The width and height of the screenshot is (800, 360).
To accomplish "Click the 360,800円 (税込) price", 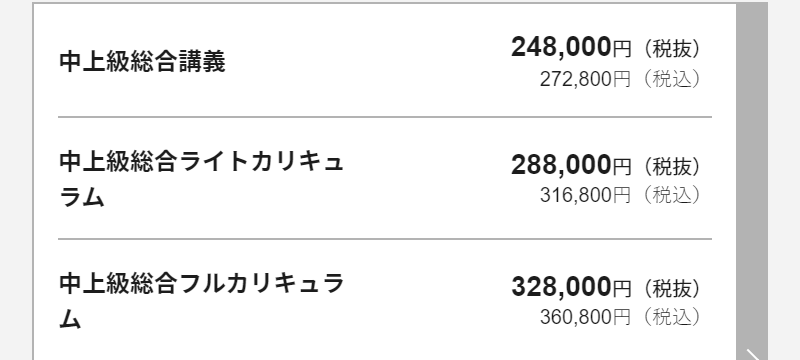I will [619, 317].
